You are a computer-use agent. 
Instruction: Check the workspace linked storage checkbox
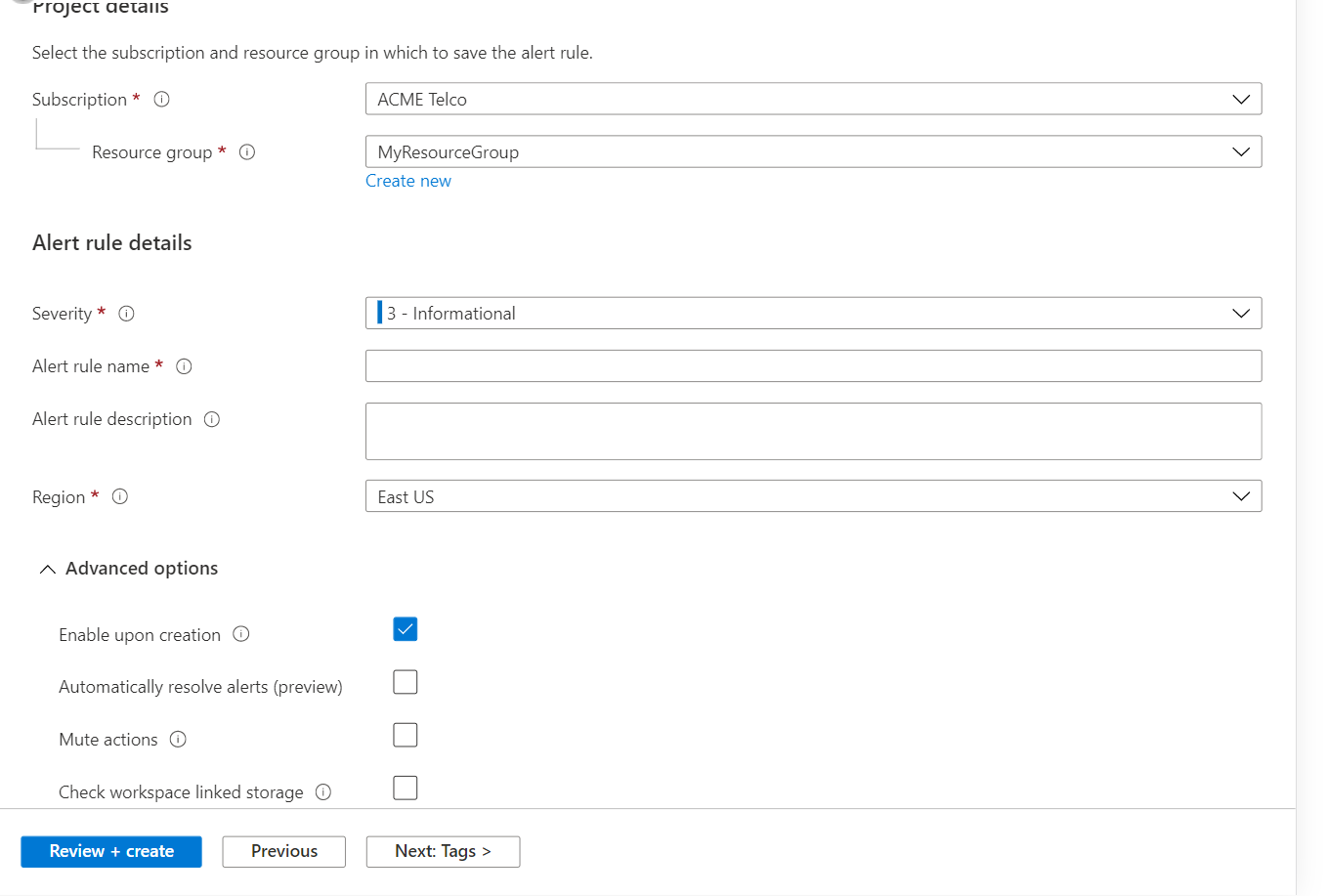[x=405, y=788]
